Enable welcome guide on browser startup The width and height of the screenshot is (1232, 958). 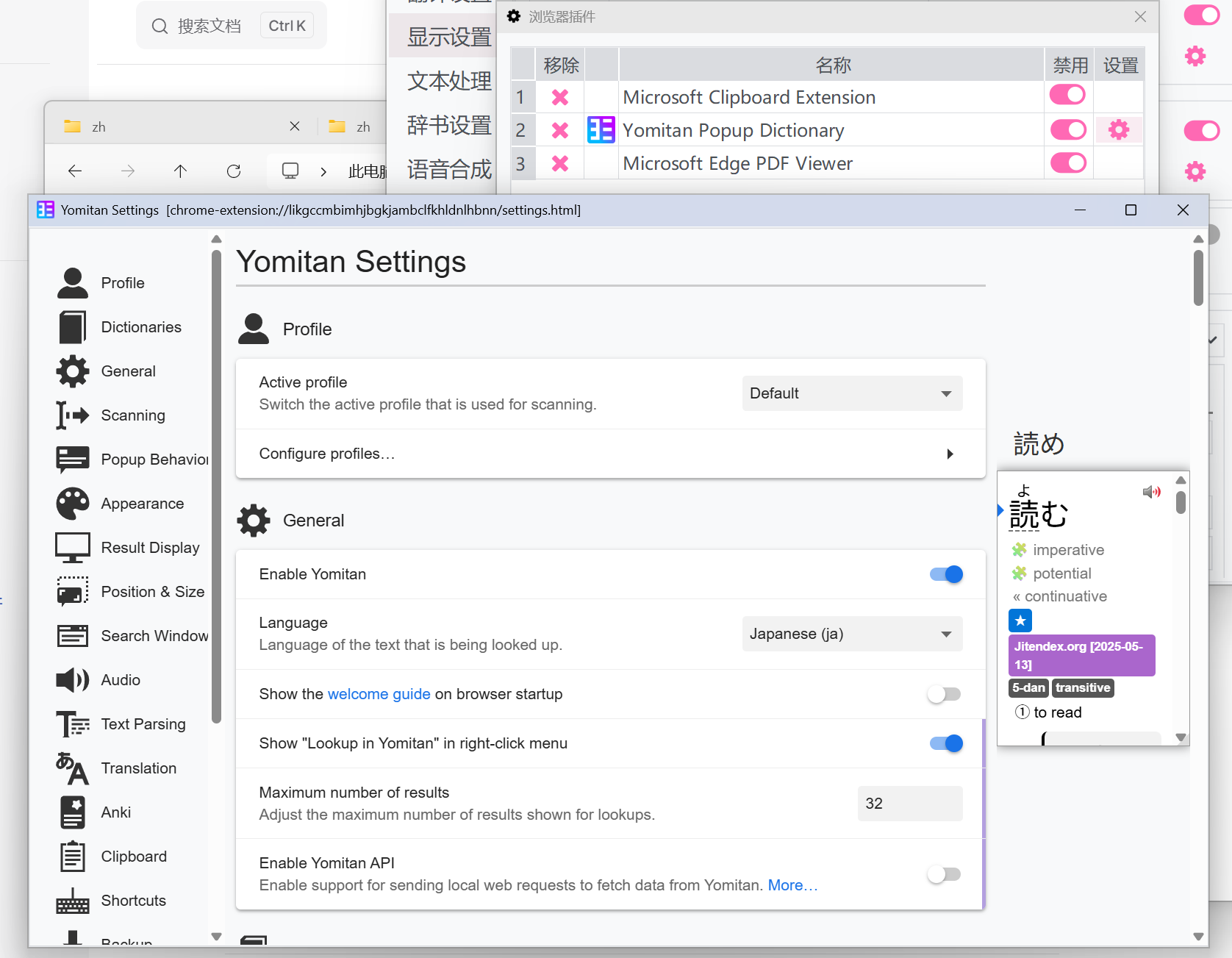tap(945, 694)
